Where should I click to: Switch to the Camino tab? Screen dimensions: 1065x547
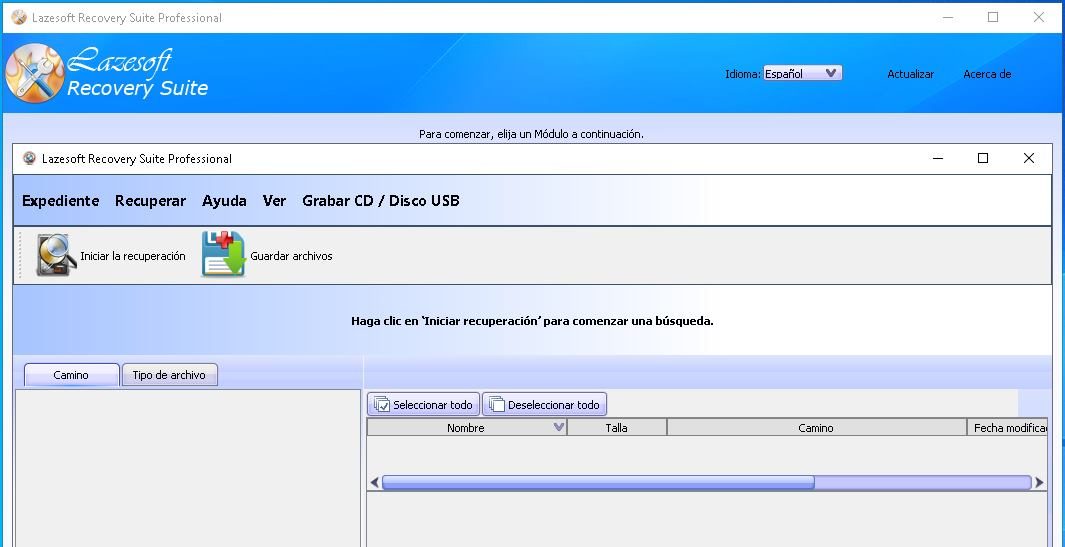[x=71, y=374]
